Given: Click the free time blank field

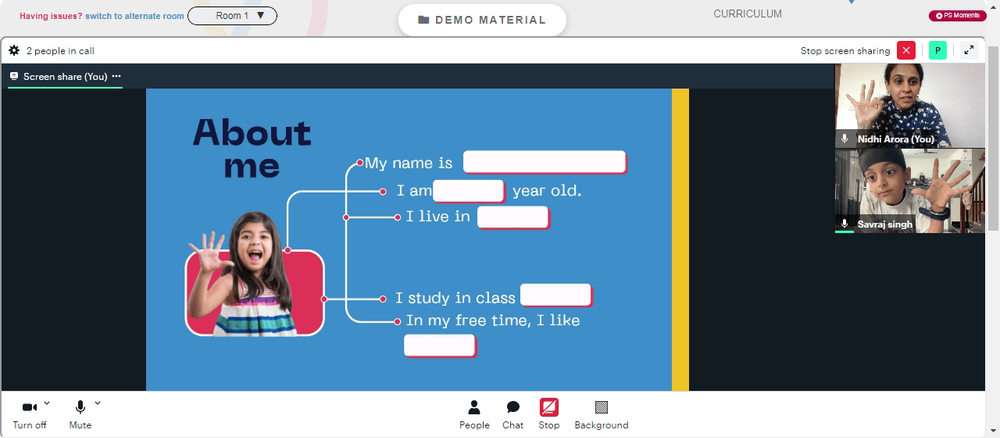Looking at the screenshot, I should (x=440, y=346).
